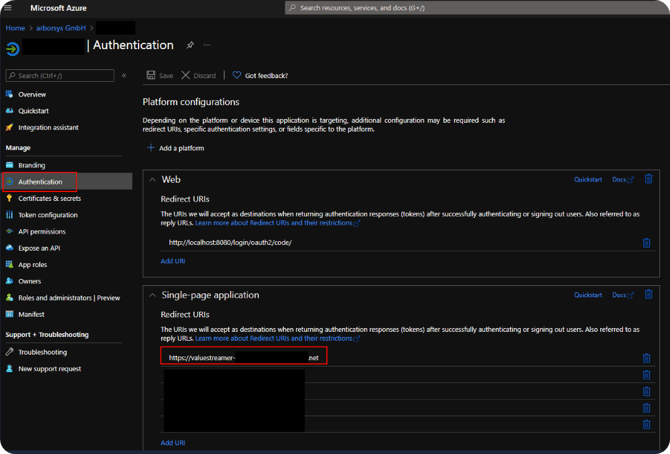Open Got feedback link
This screenshot has height=454, width=670.
[x=260, y=75]
